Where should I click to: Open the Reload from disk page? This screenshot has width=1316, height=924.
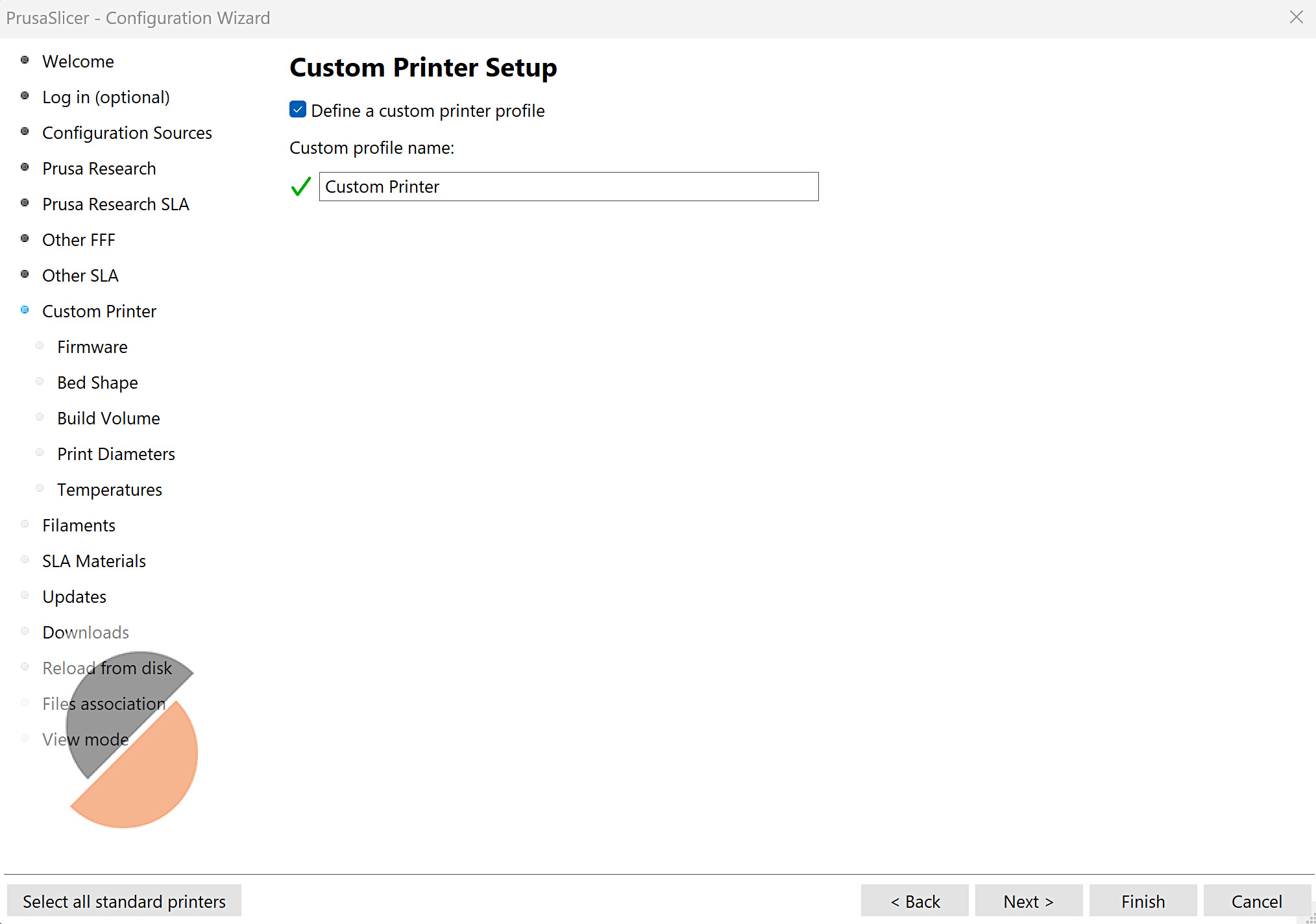click(107, 668)
